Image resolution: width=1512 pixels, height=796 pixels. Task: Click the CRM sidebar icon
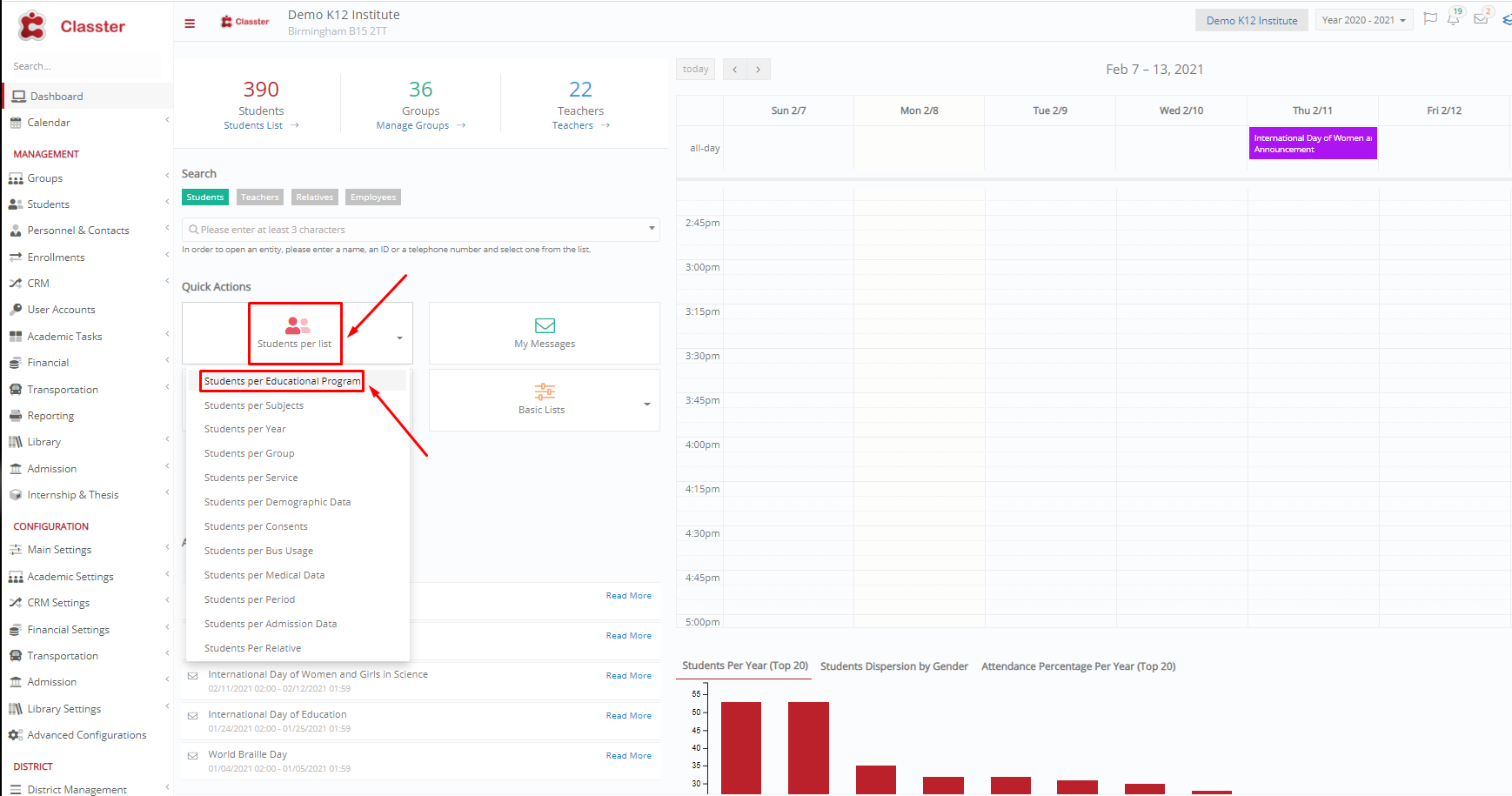tap(16, 284)
